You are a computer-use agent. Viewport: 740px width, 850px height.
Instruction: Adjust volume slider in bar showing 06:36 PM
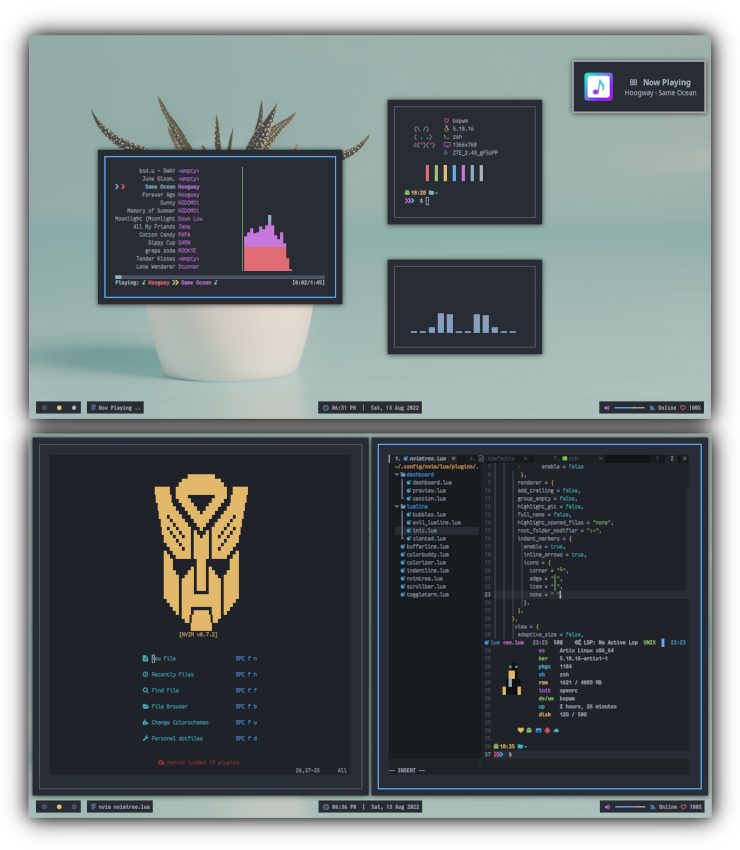click(630, 807)
